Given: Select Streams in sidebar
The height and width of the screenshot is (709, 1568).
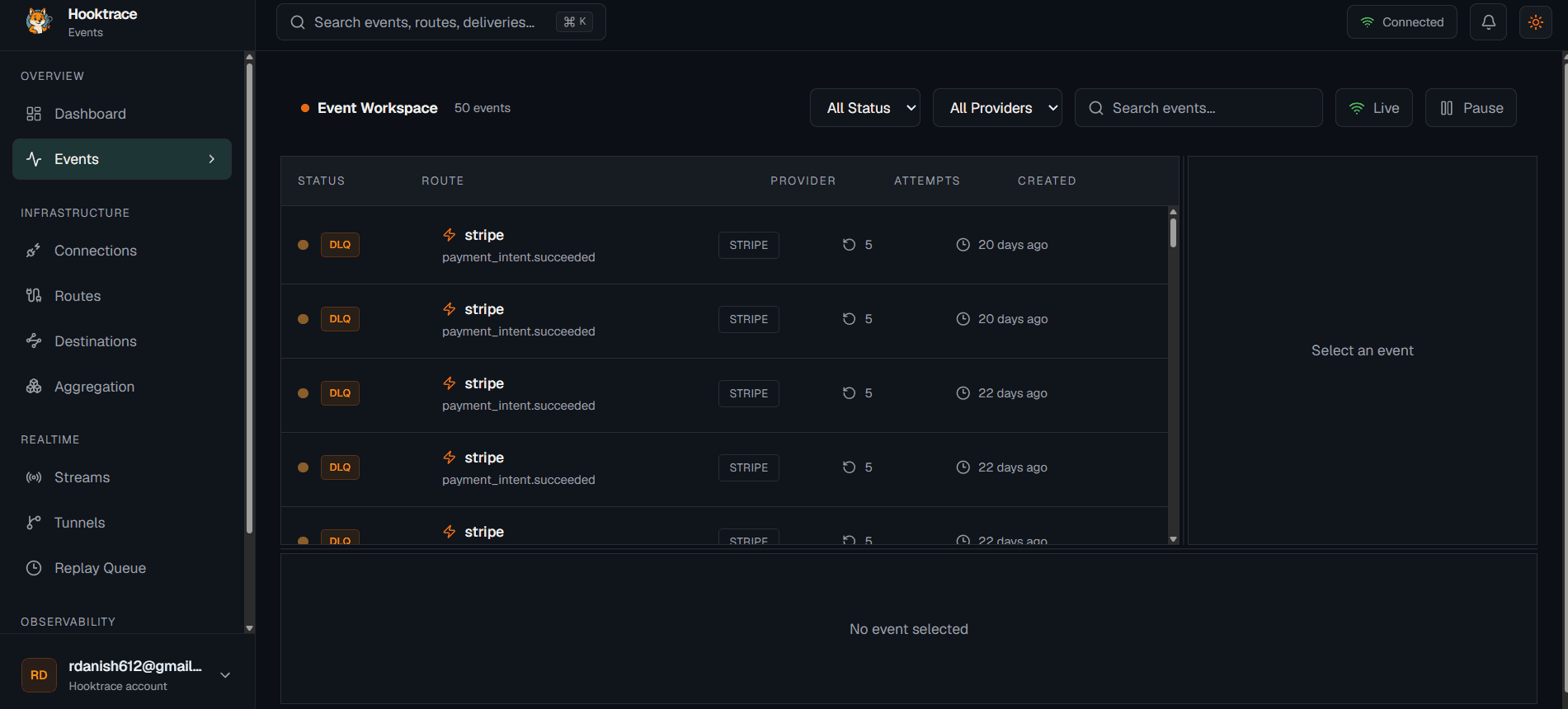Looking at the screenshot, I should coord(122,477).
